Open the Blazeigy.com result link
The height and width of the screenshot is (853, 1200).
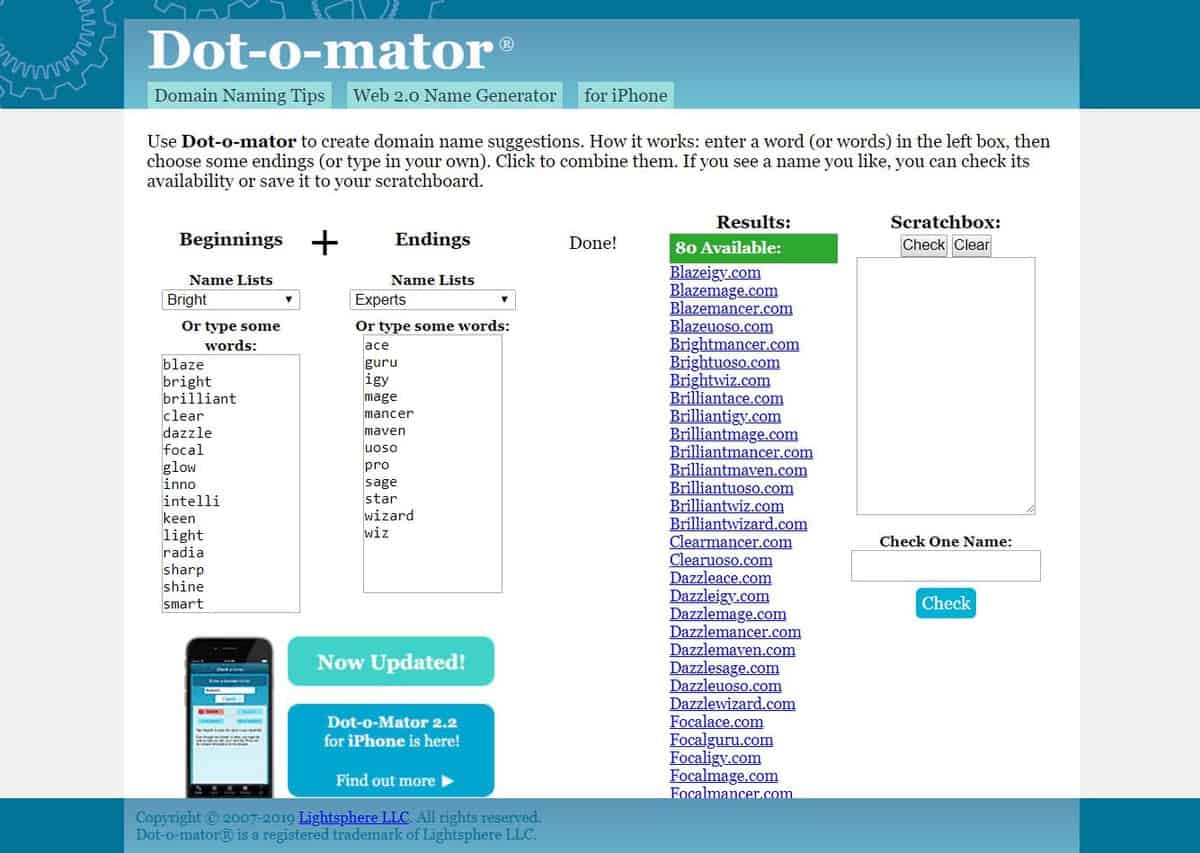pos(715,272)
